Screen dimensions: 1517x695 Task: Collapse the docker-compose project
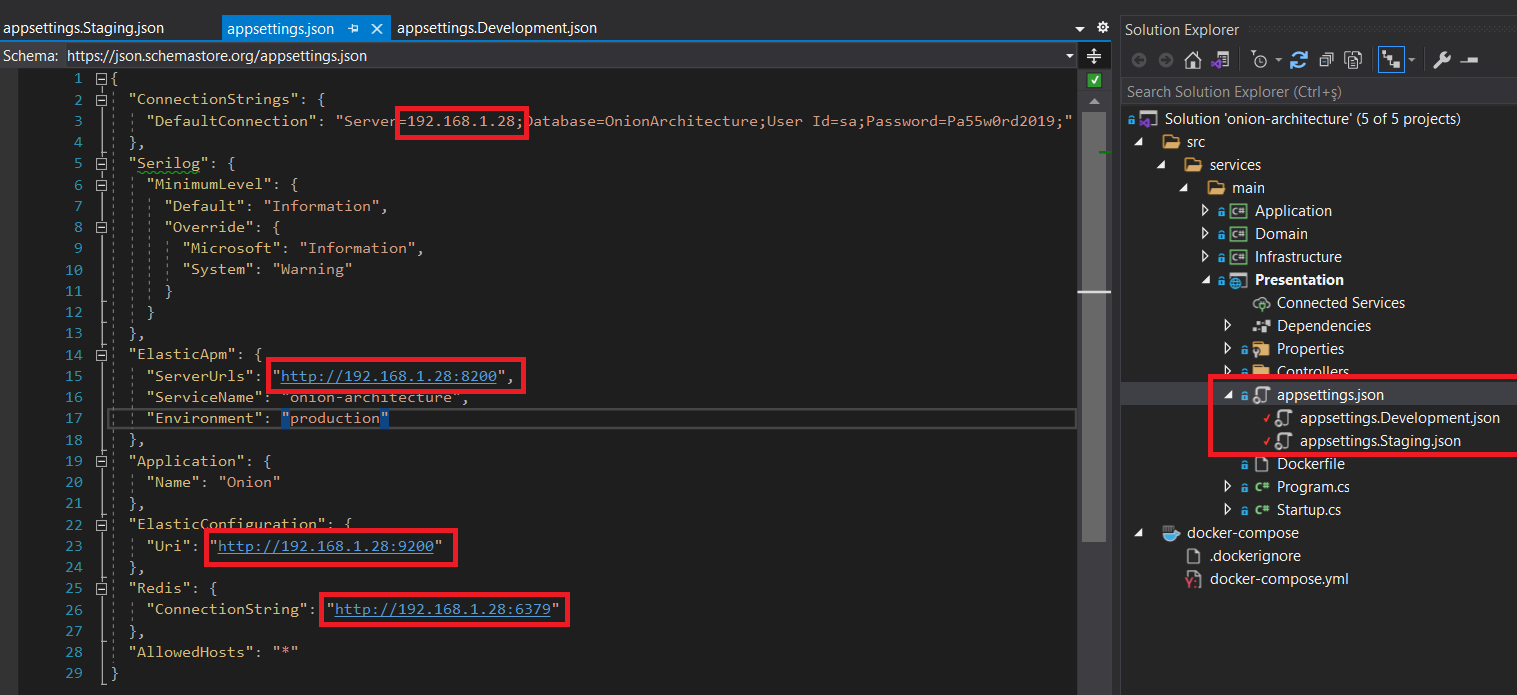pyautogui.click(x=1139, y=533)
